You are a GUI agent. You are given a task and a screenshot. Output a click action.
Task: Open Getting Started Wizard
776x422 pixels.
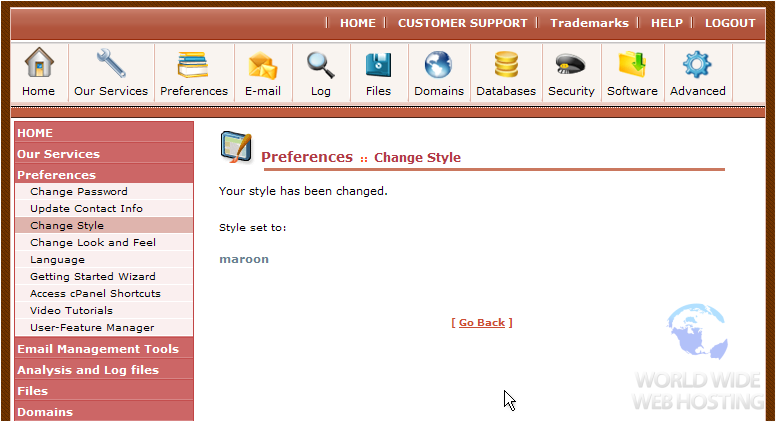104,276
